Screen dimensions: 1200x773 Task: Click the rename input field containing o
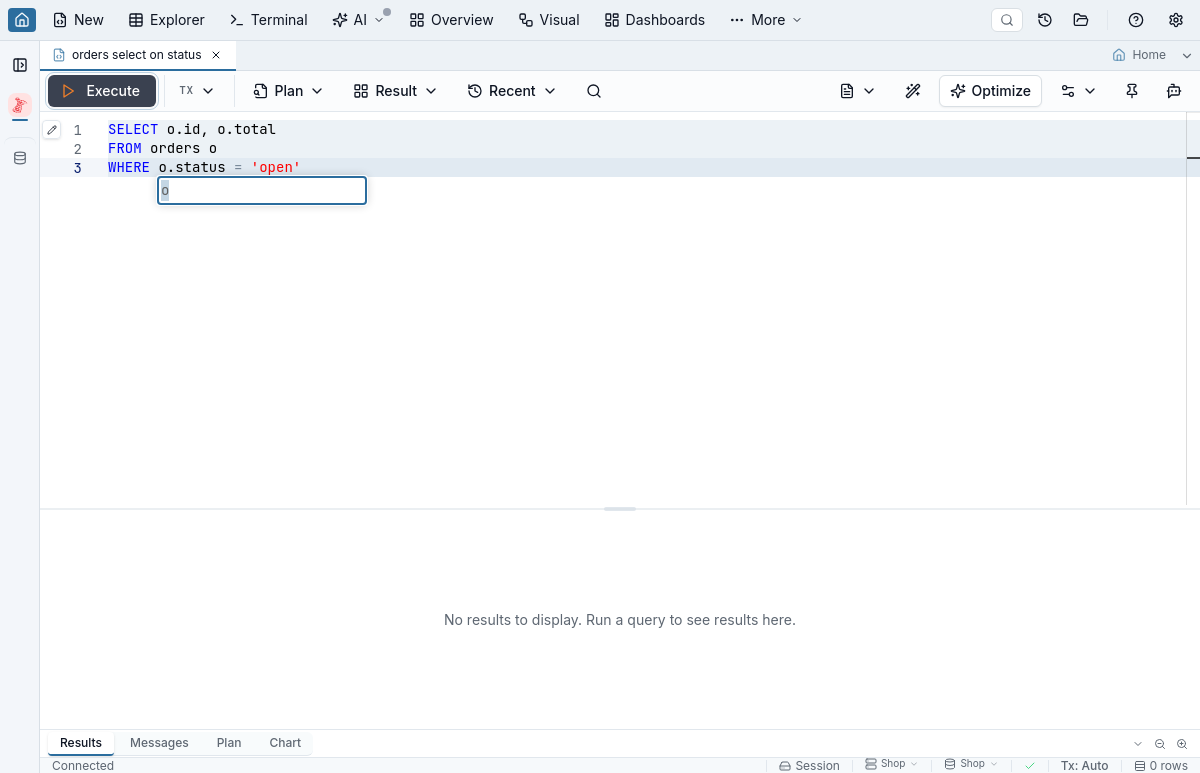coord(262,191)
